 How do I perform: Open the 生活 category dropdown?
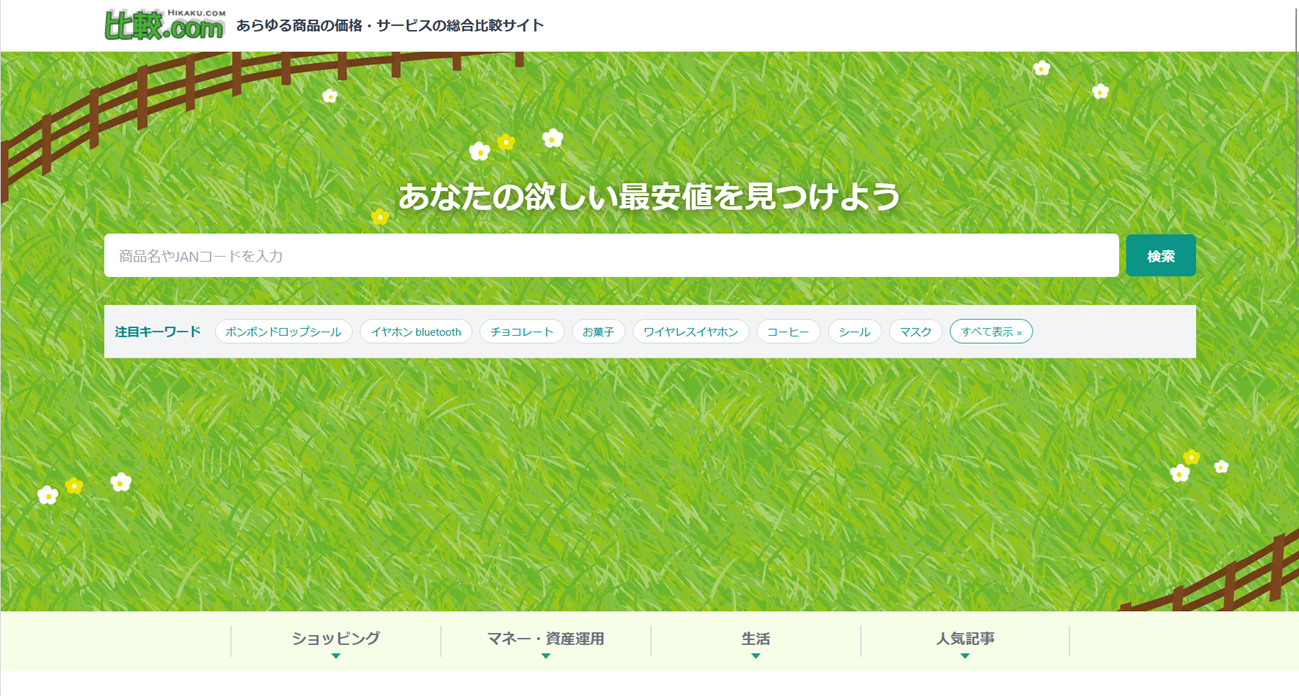click(x=755, y=640)
